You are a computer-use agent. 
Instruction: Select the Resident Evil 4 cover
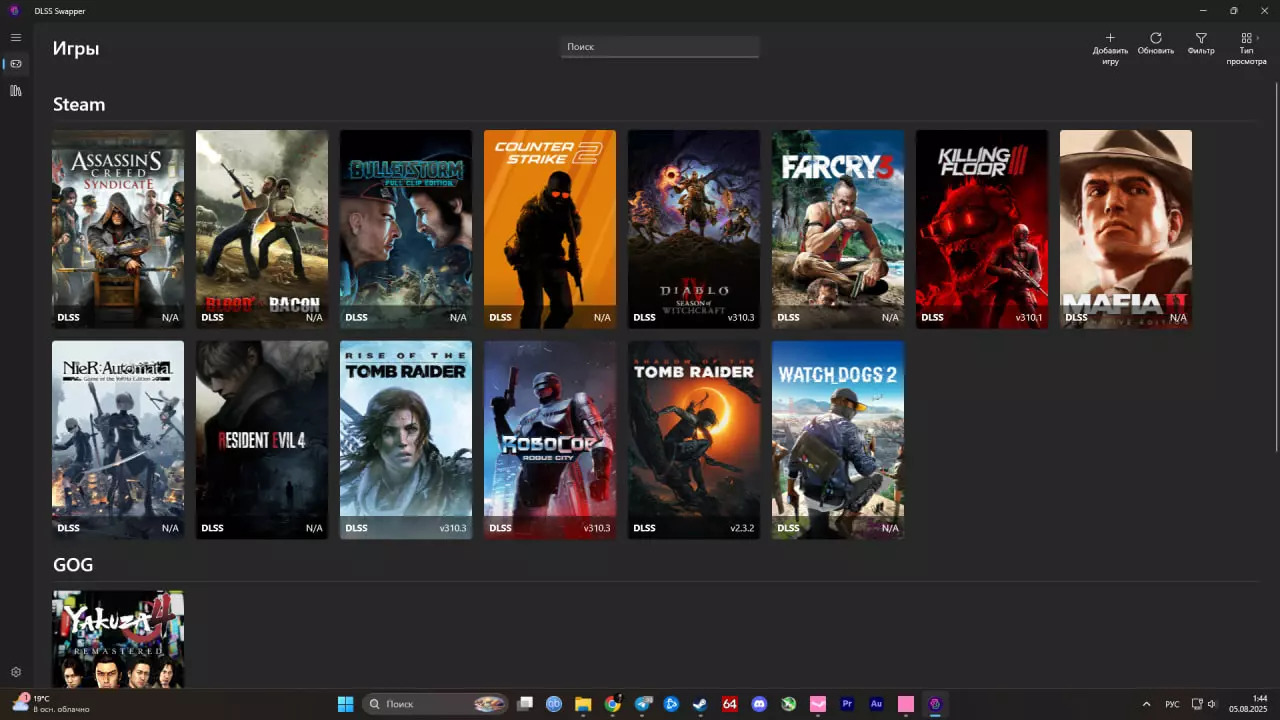click(x=262, y=439)
